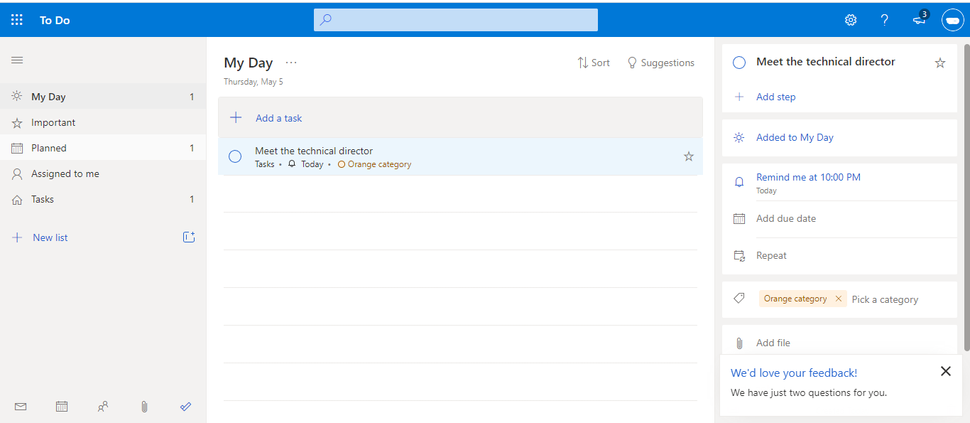Remove the Orange category tag
The width and height of the screenshot is (970, 423).
(838, 299)
